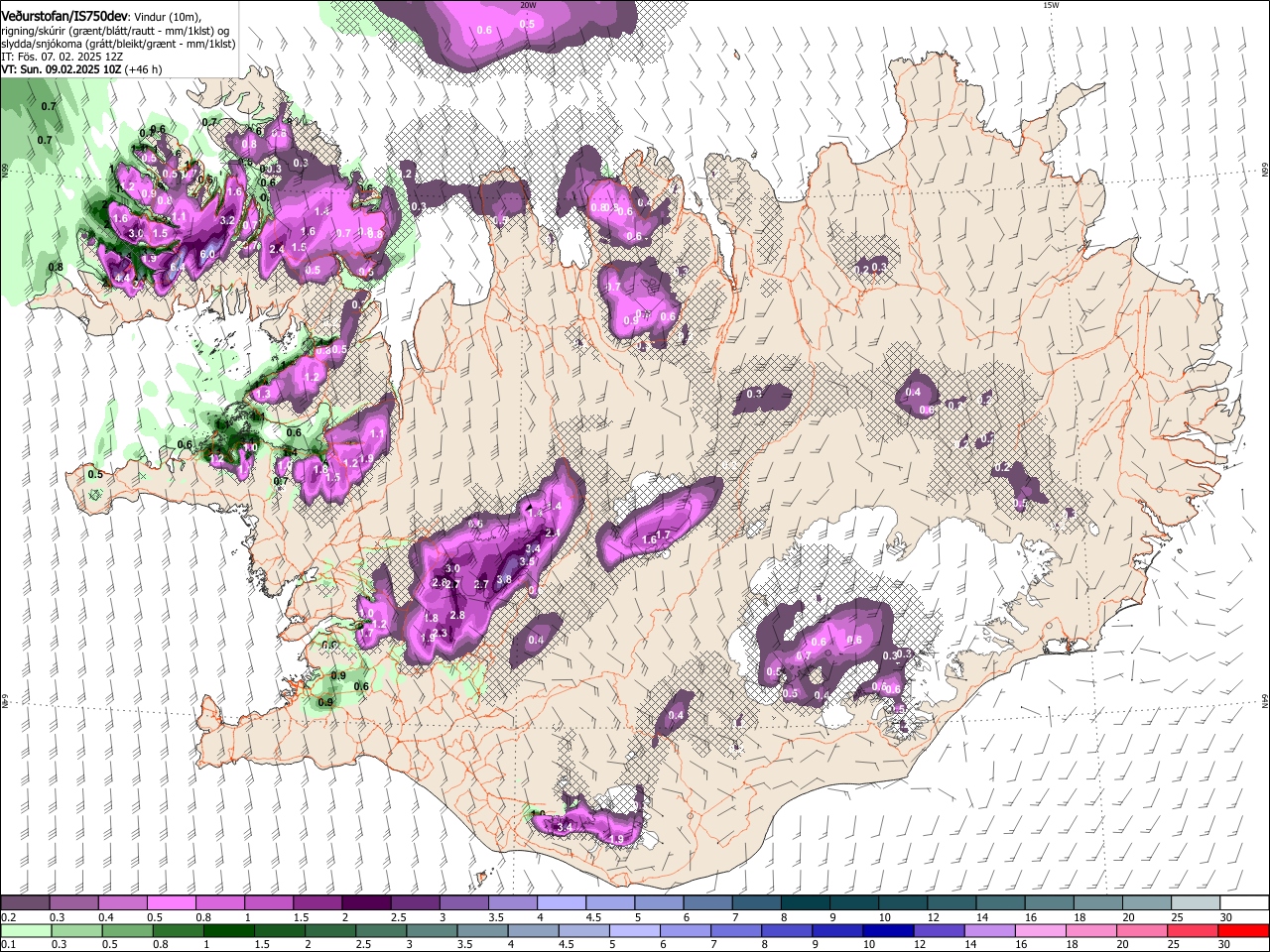Screen dimensions: 1270x952
Task: Click bottom legend swatch between 6 and 7
Action: pos(685,930)
